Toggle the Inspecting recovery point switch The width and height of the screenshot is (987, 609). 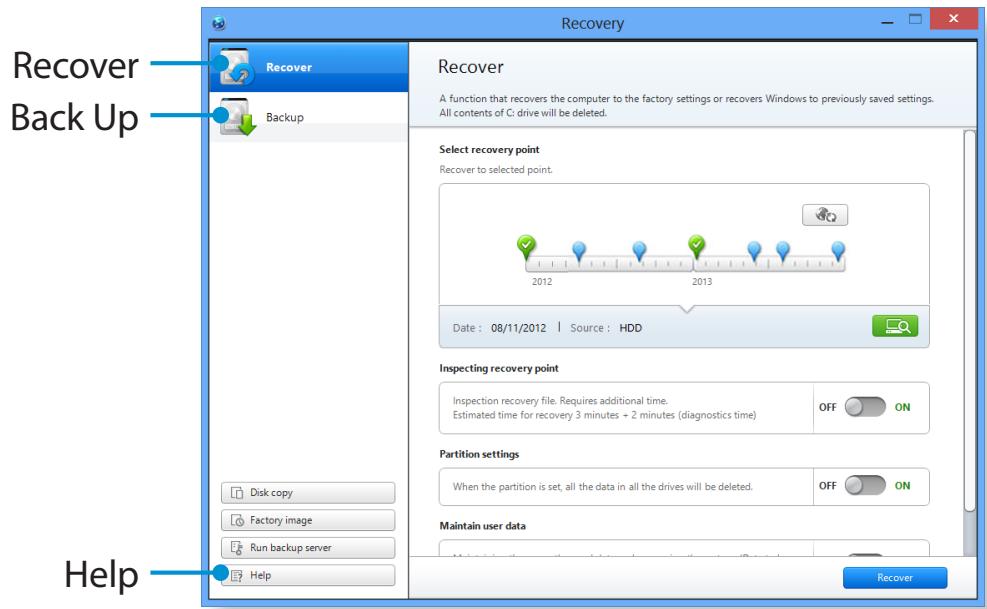pos(865,407)
